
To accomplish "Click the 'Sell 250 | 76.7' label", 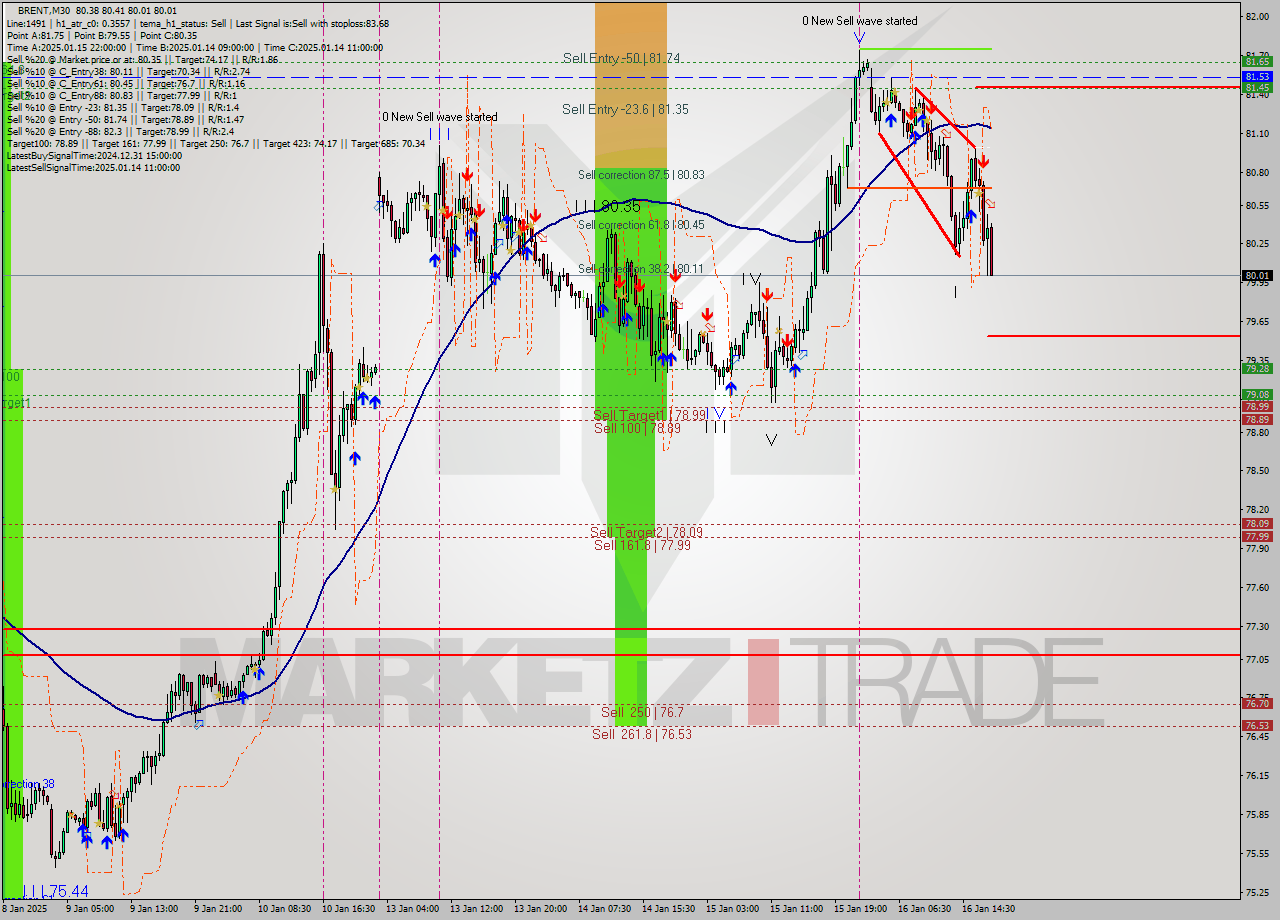I will coord(642,712).
